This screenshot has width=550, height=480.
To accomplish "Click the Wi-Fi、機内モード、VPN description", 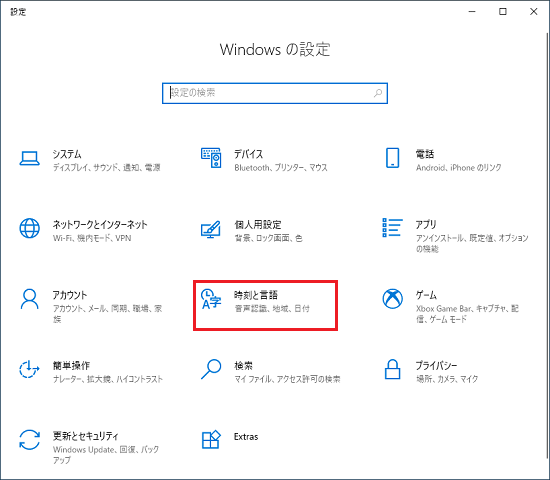I will pos(92,238).
